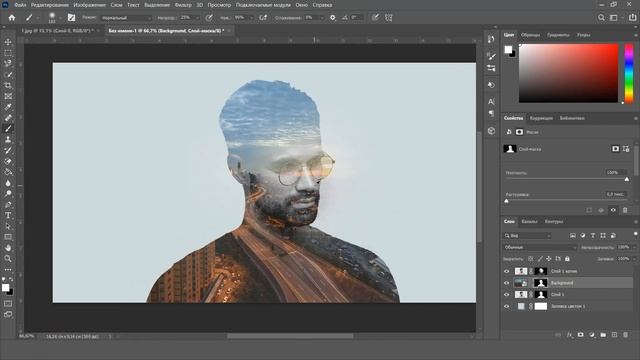Create a new layer icon
Viewport: 640px width, 360px height.
[x=614, y=335]
